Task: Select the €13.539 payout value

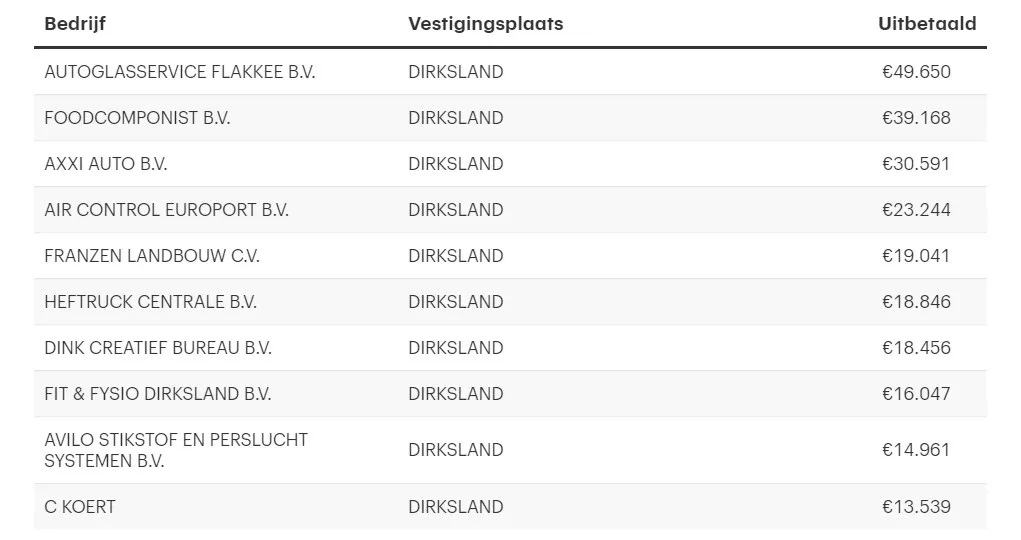Action: coord(916,507)
